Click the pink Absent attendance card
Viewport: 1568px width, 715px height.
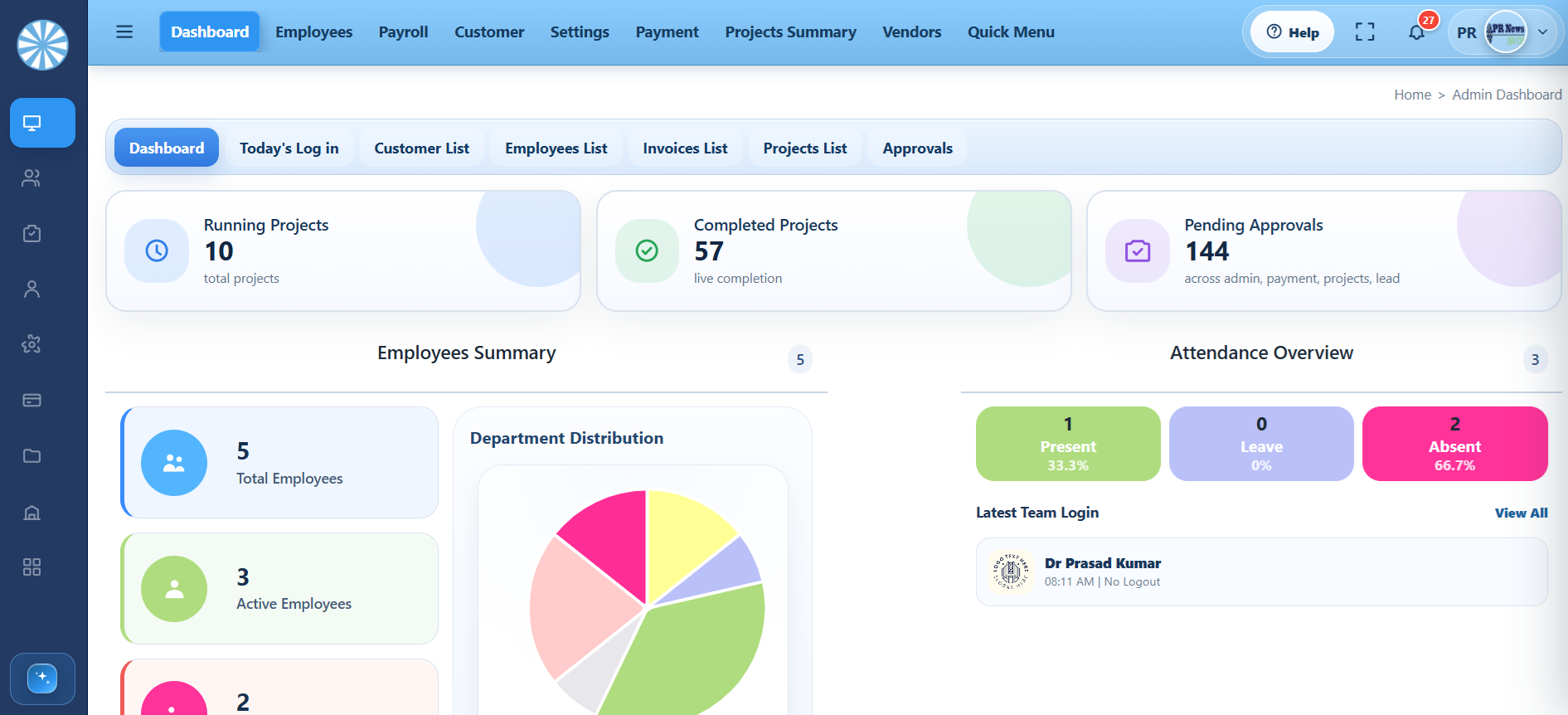point(1454,444)
